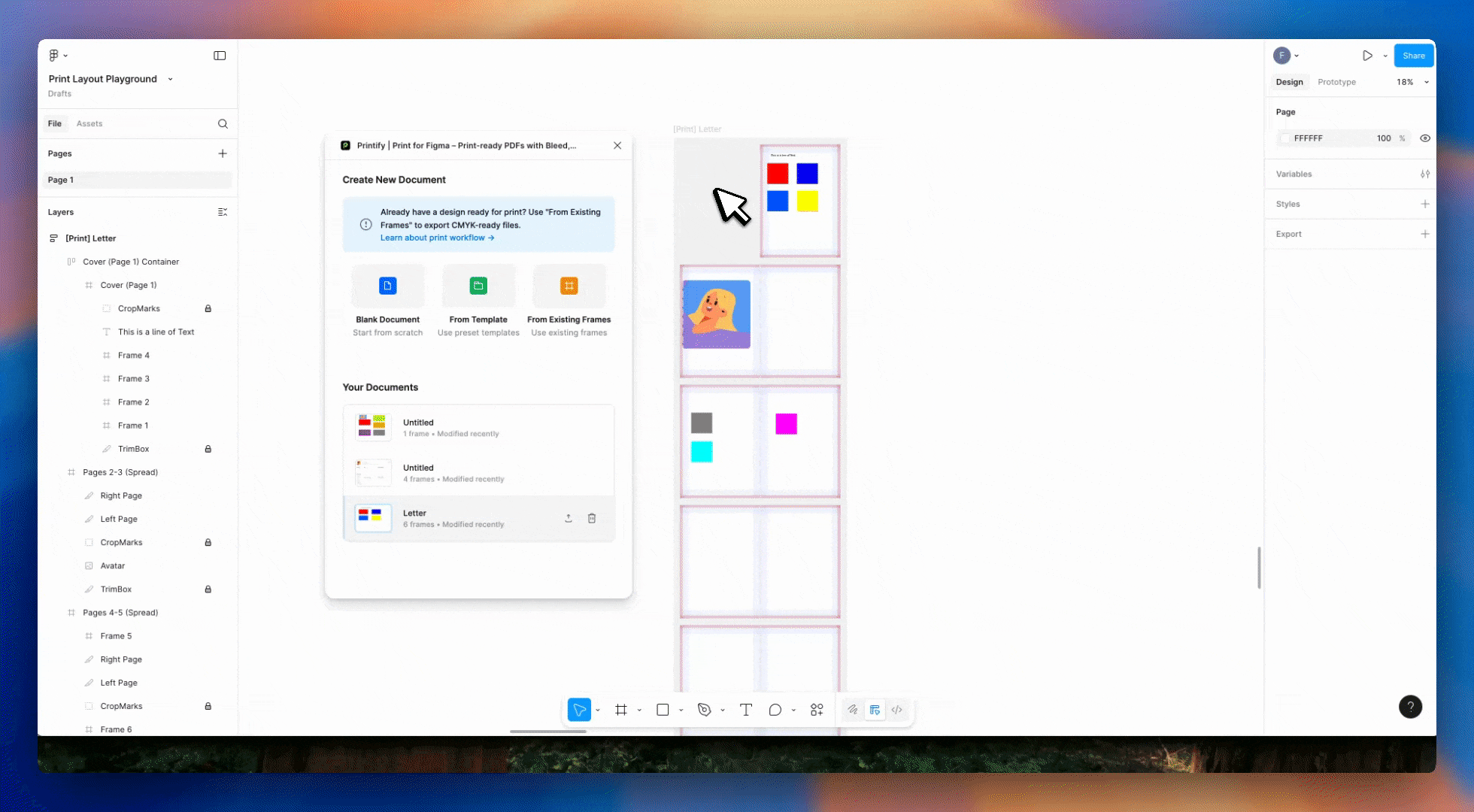This screenshot has width=1474, height=812.
Task: Click the page background color swatch FFFFFF
Action: [x=1285, y=138]
